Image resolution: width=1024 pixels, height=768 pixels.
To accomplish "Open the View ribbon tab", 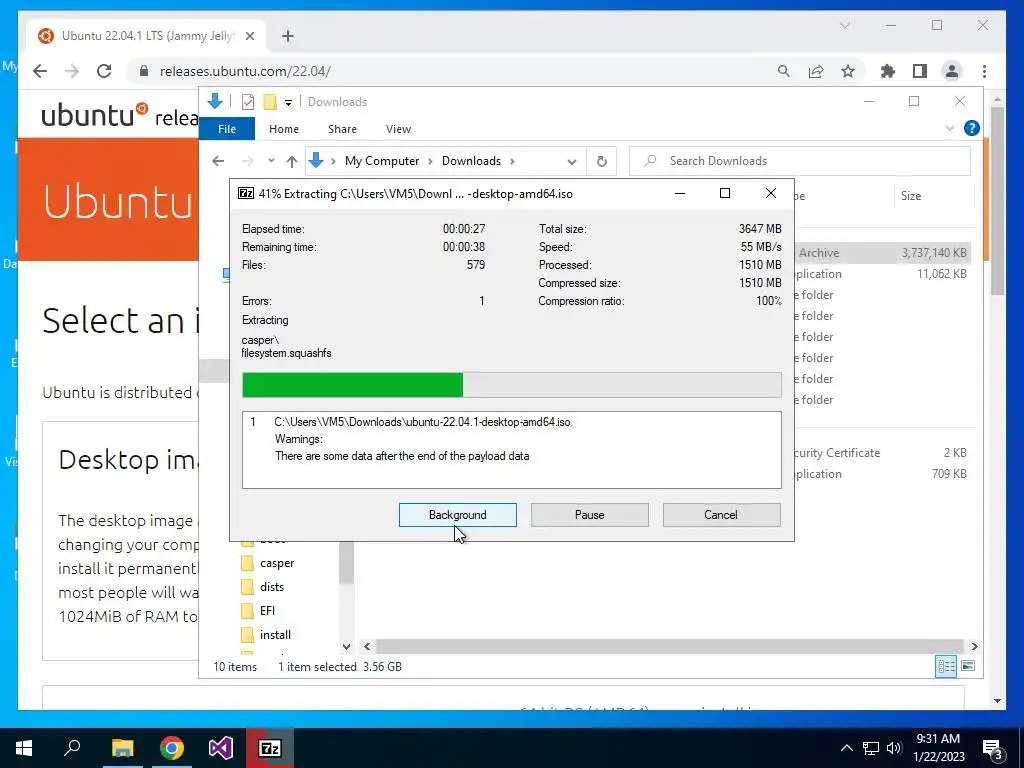I will coord(398,129).
